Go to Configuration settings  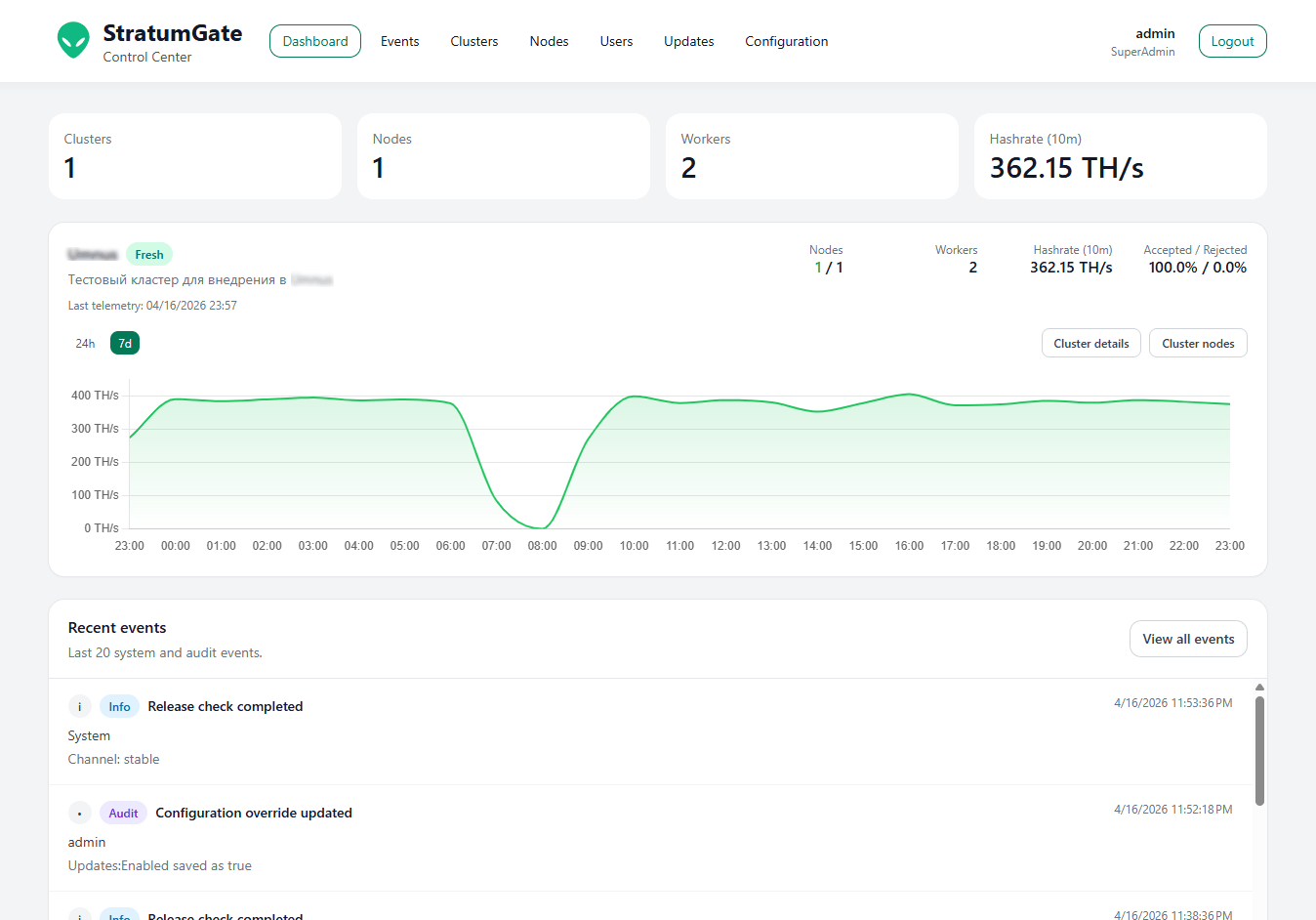coord(786,41)
